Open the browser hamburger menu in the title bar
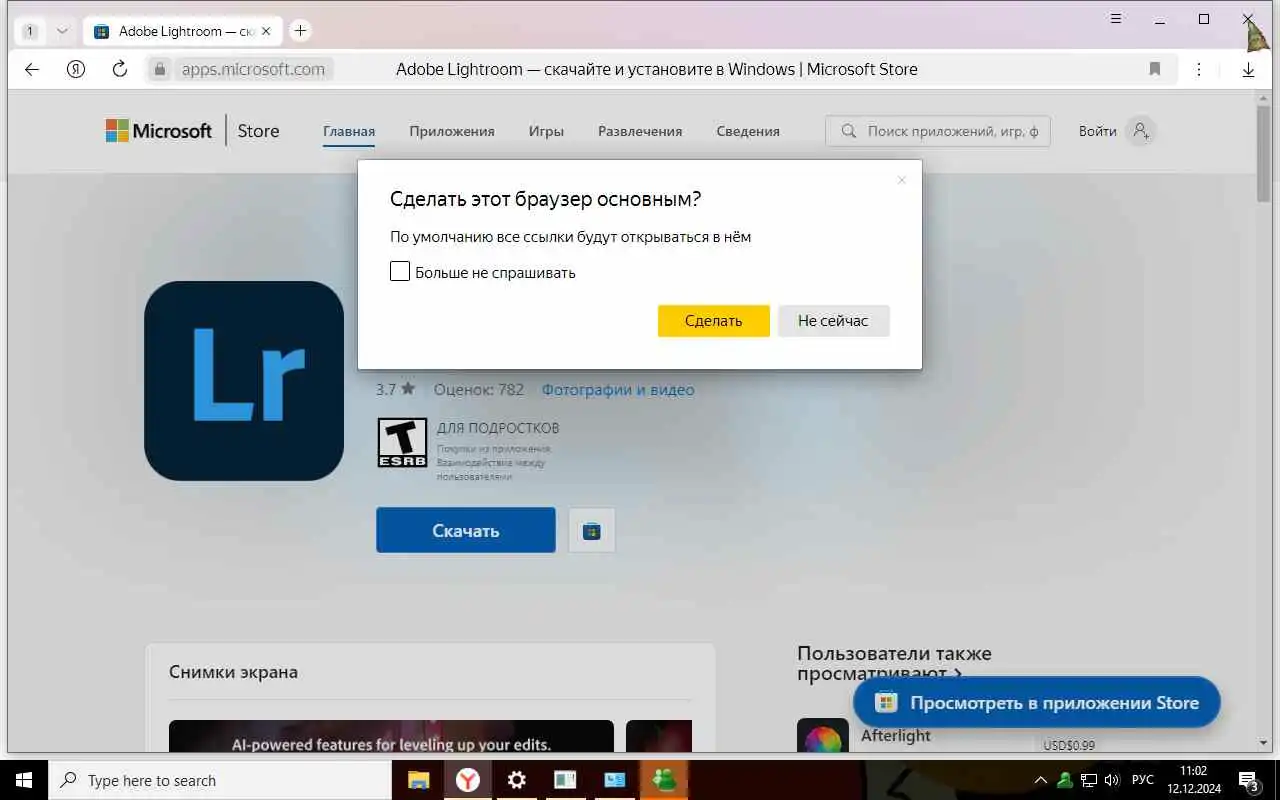Screen dimensions: 1280x800 tap(1117, 19)
